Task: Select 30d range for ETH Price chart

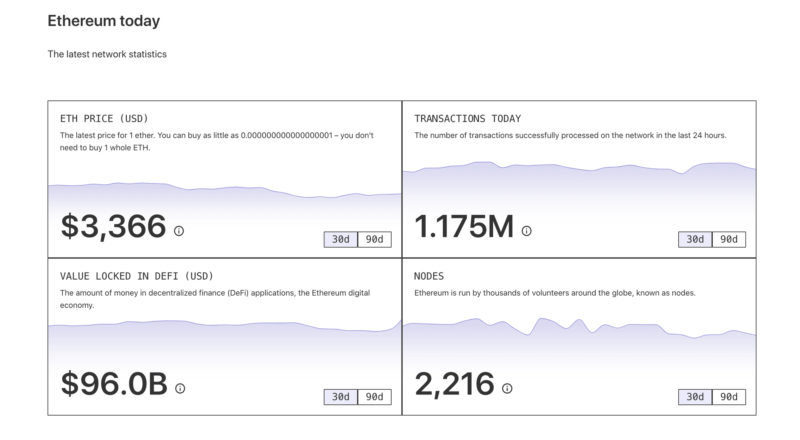Action: [x=340, y=239]
